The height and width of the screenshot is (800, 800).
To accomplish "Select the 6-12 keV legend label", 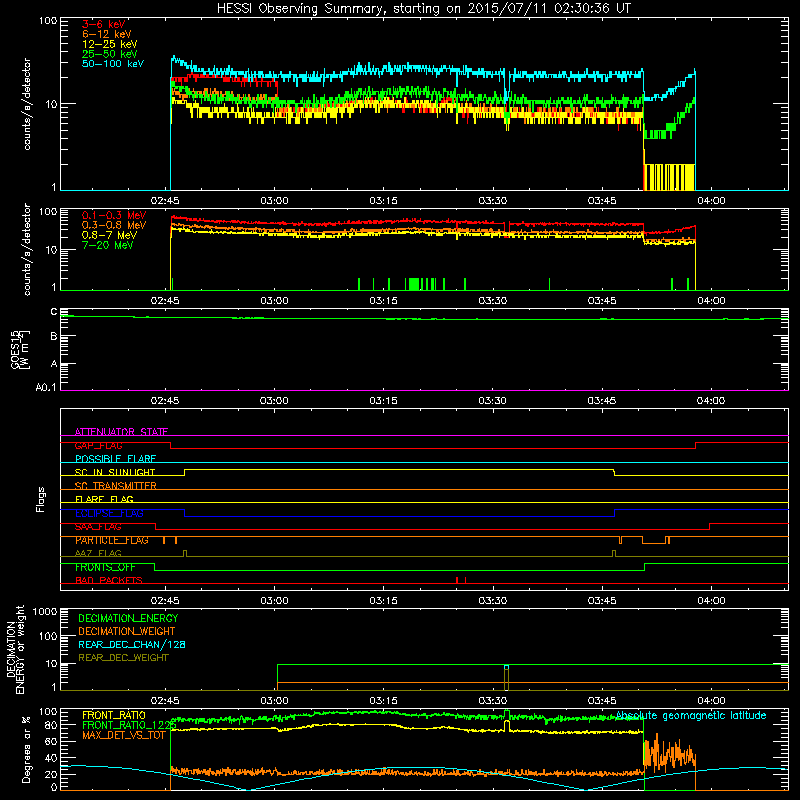I will coord(107,34).
